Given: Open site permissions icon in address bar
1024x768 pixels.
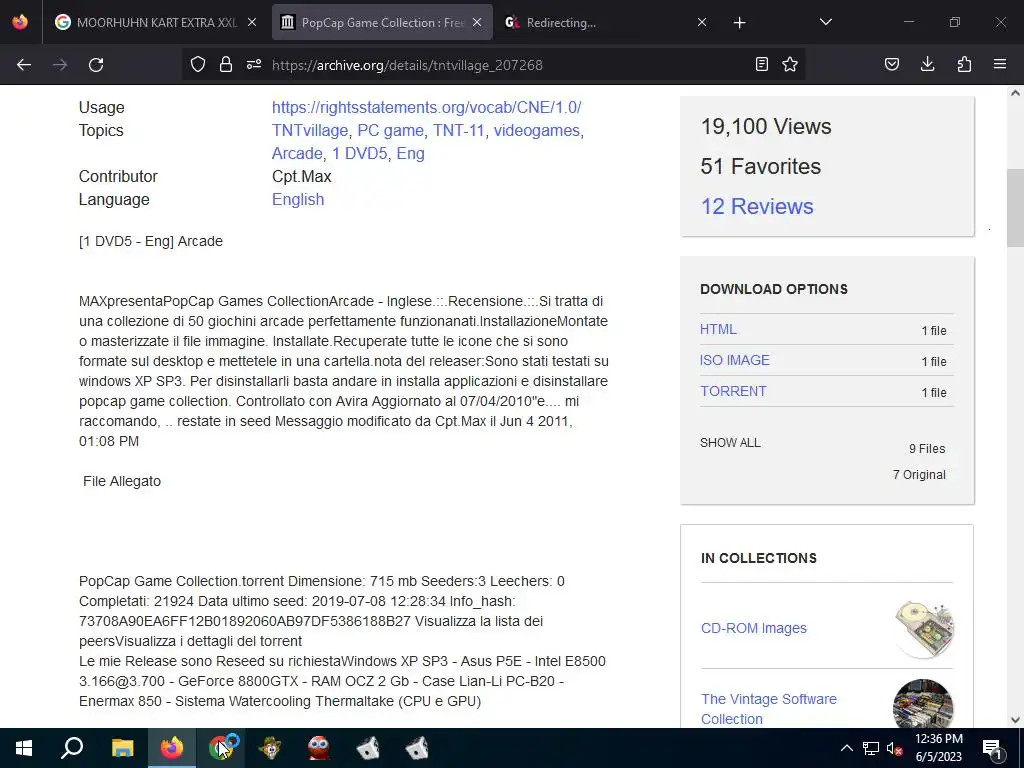Looking at the screenshot, I should tap(254, 64).
